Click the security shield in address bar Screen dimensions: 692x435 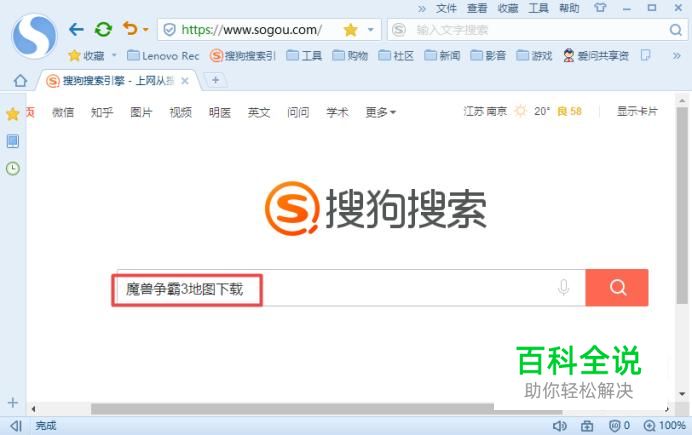tap(169, 30)
